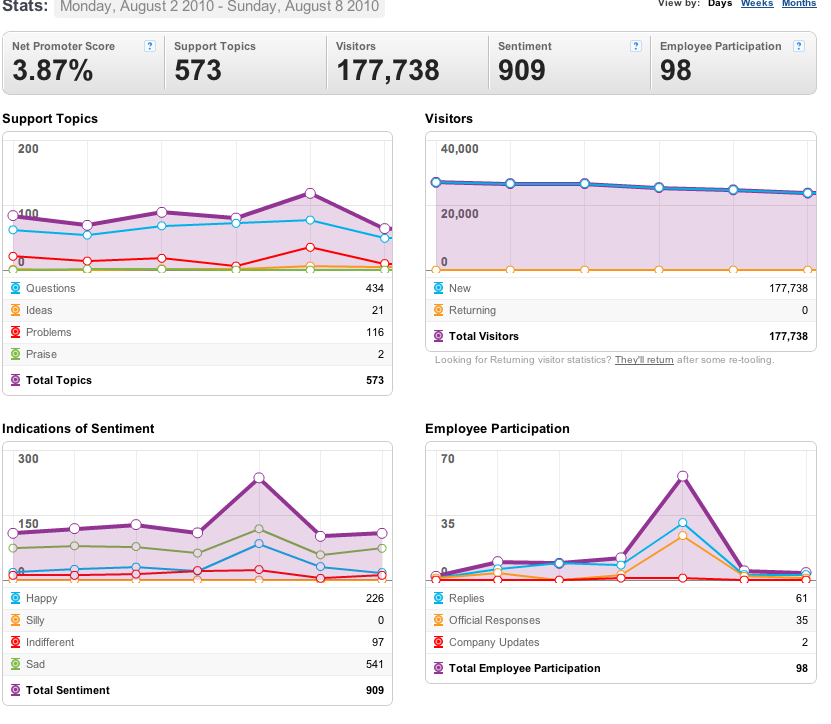Click the Employee Participation peak data point

coord(683,476)
